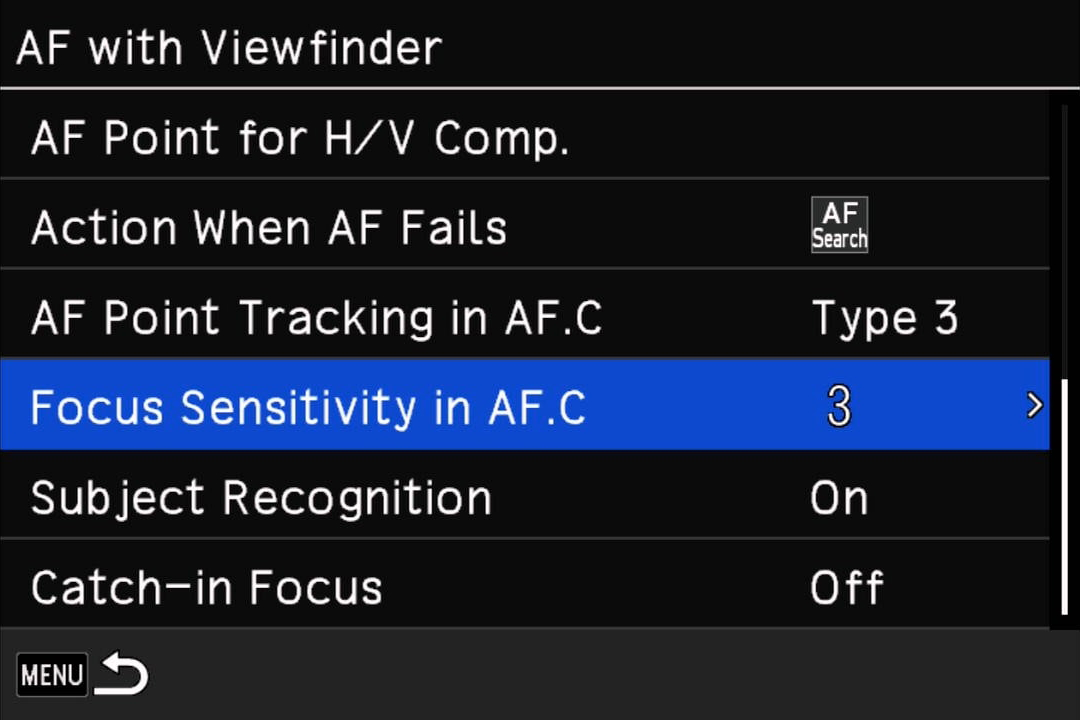Toggle the Catch-in Focus Off value
This screenshot has height=720, width=1080.
click(x=847, y=587)
